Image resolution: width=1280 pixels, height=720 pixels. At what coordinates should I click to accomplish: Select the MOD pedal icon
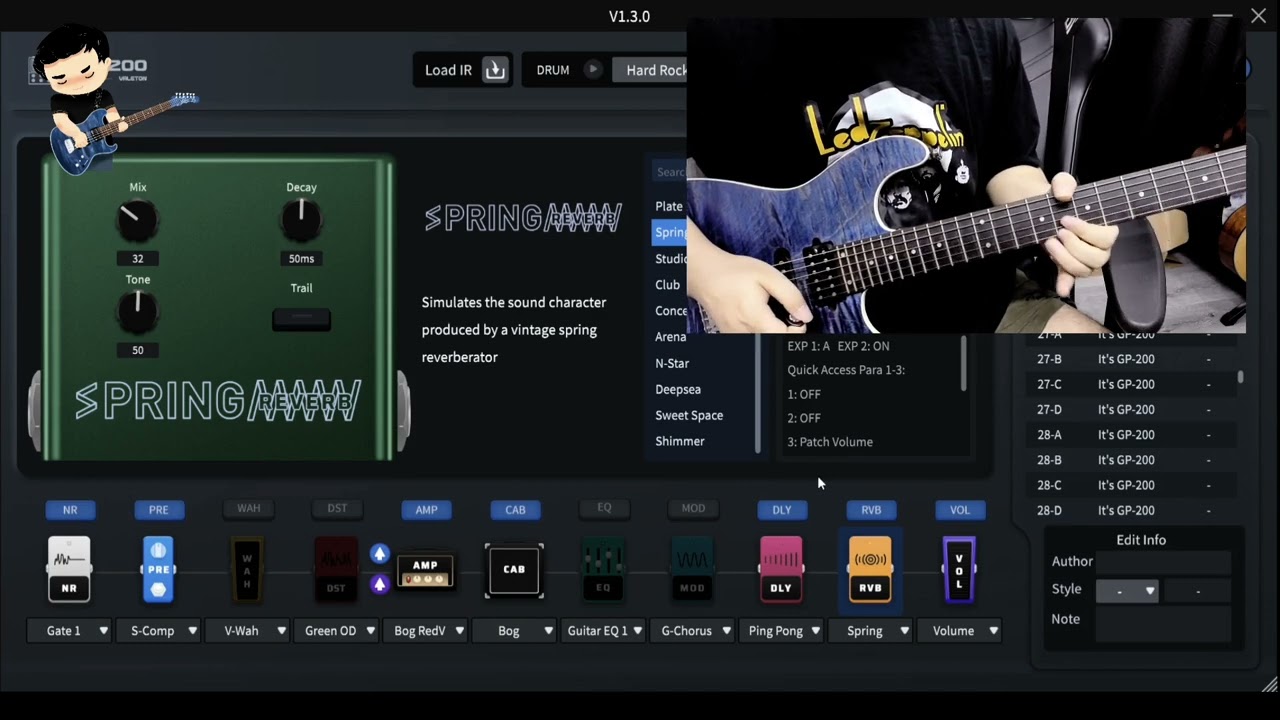(692, 569)
